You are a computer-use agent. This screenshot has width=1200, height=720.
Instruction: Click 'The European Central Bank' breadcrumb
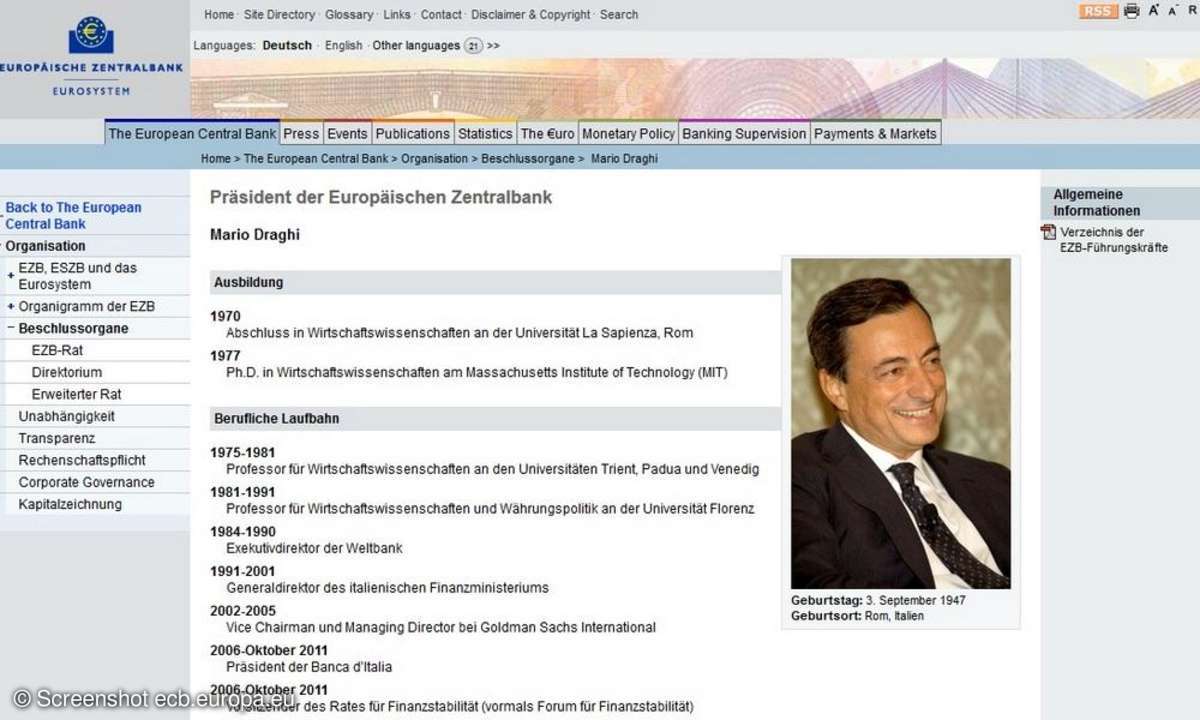click(316, 159)
